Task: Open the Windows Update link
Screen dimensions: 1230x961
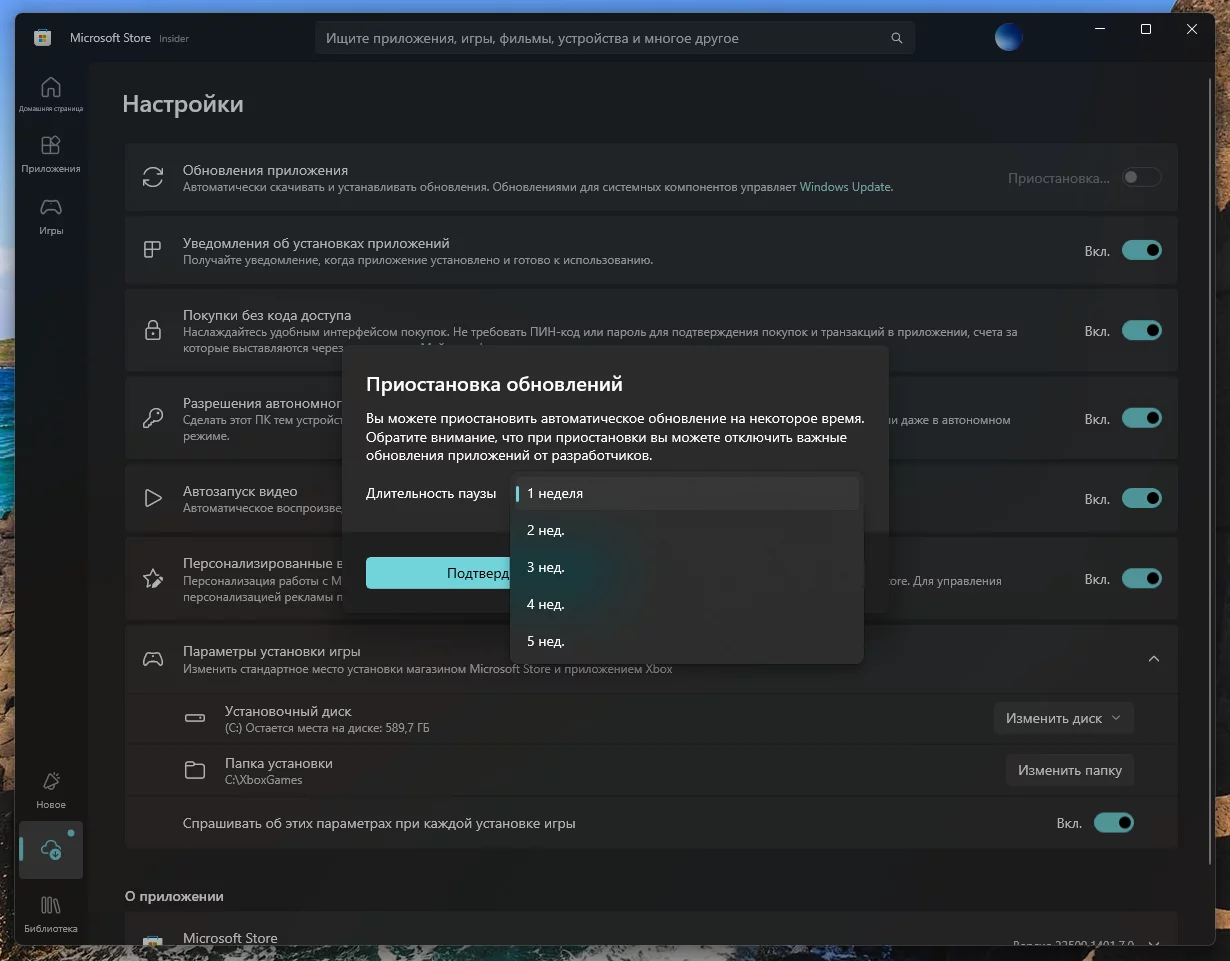Action: (845, 187)
